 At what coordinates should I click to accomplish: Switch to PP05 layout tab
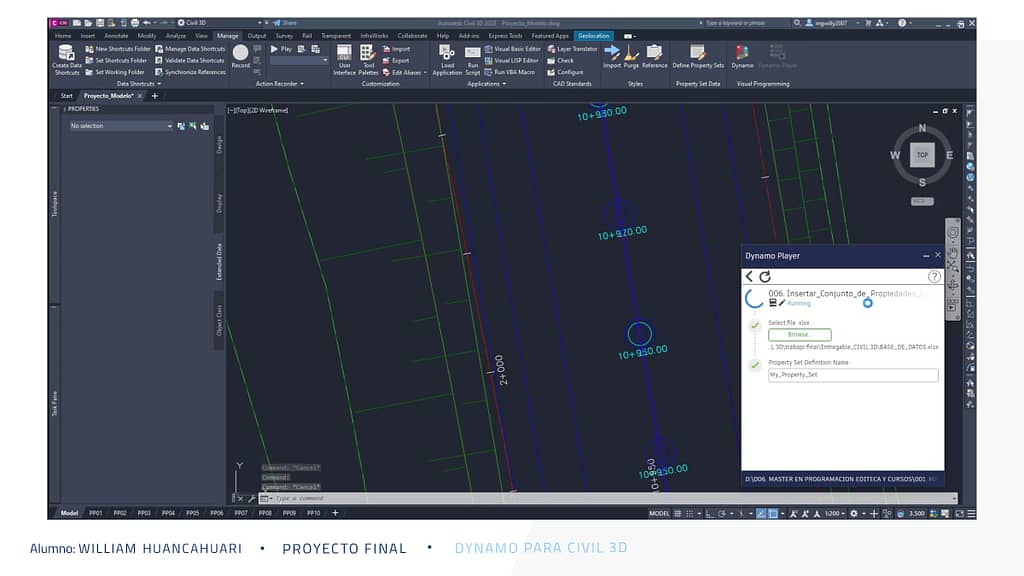[192, 513]
